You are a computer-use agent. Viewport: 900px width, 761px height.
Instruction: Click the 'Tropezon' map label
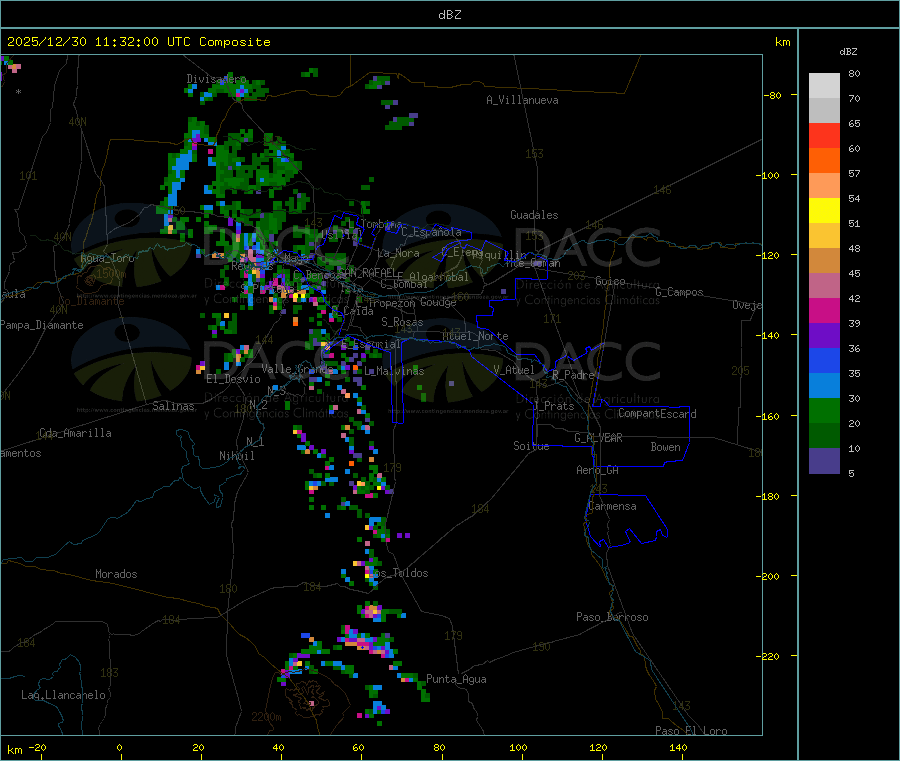pyautogui.click(x=392, y=302)
